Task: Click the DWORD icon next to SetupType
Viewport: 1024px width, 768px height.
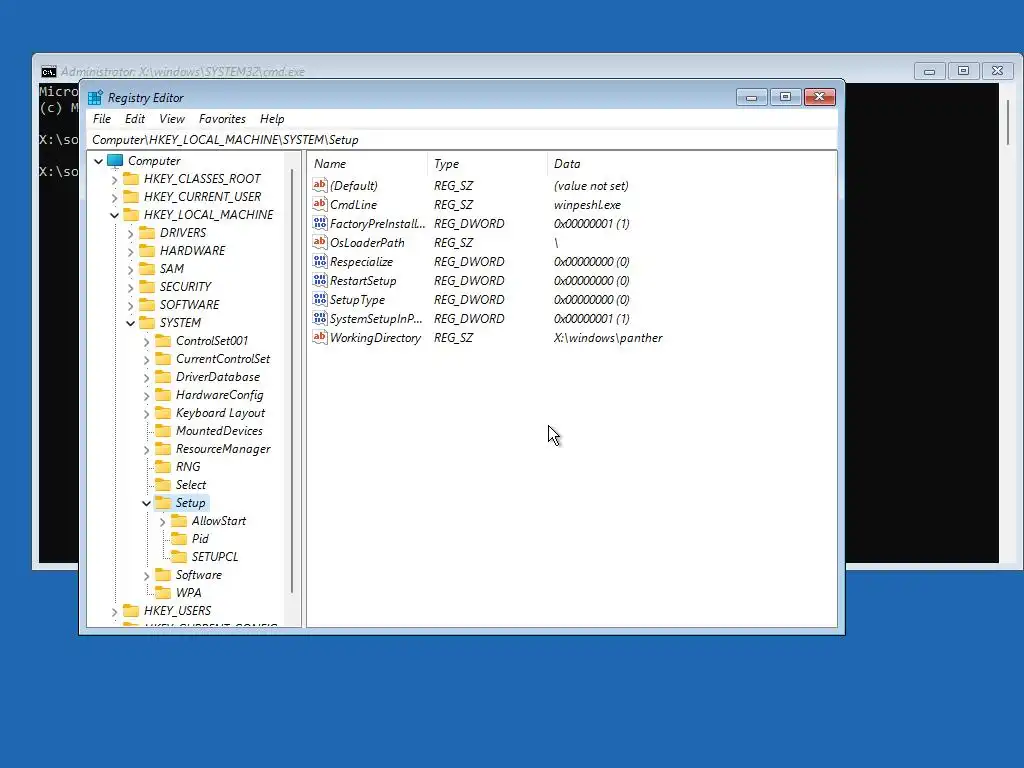Action: point(319,299)
